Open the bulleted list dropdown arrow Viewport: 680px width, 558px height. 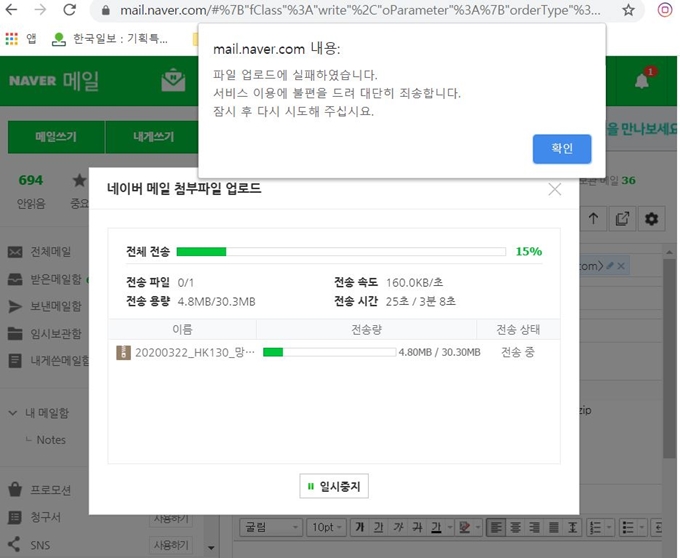[x=641, y=527]
